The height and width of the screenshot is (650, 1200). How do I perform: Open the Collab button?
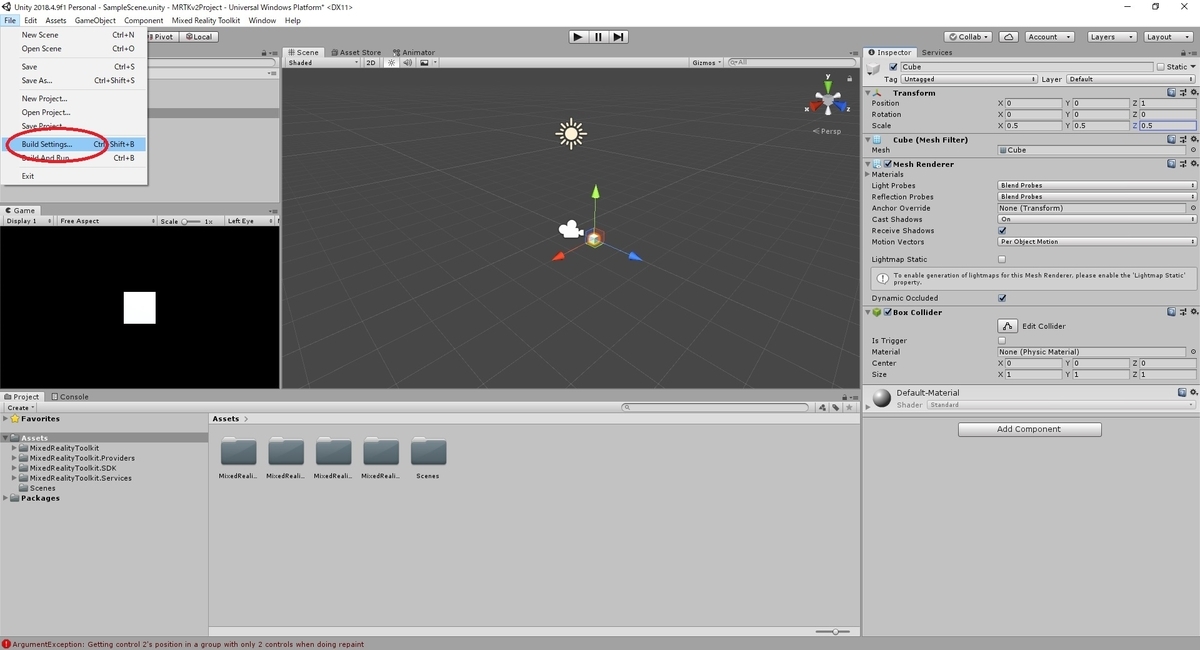[x=969, y=37]
